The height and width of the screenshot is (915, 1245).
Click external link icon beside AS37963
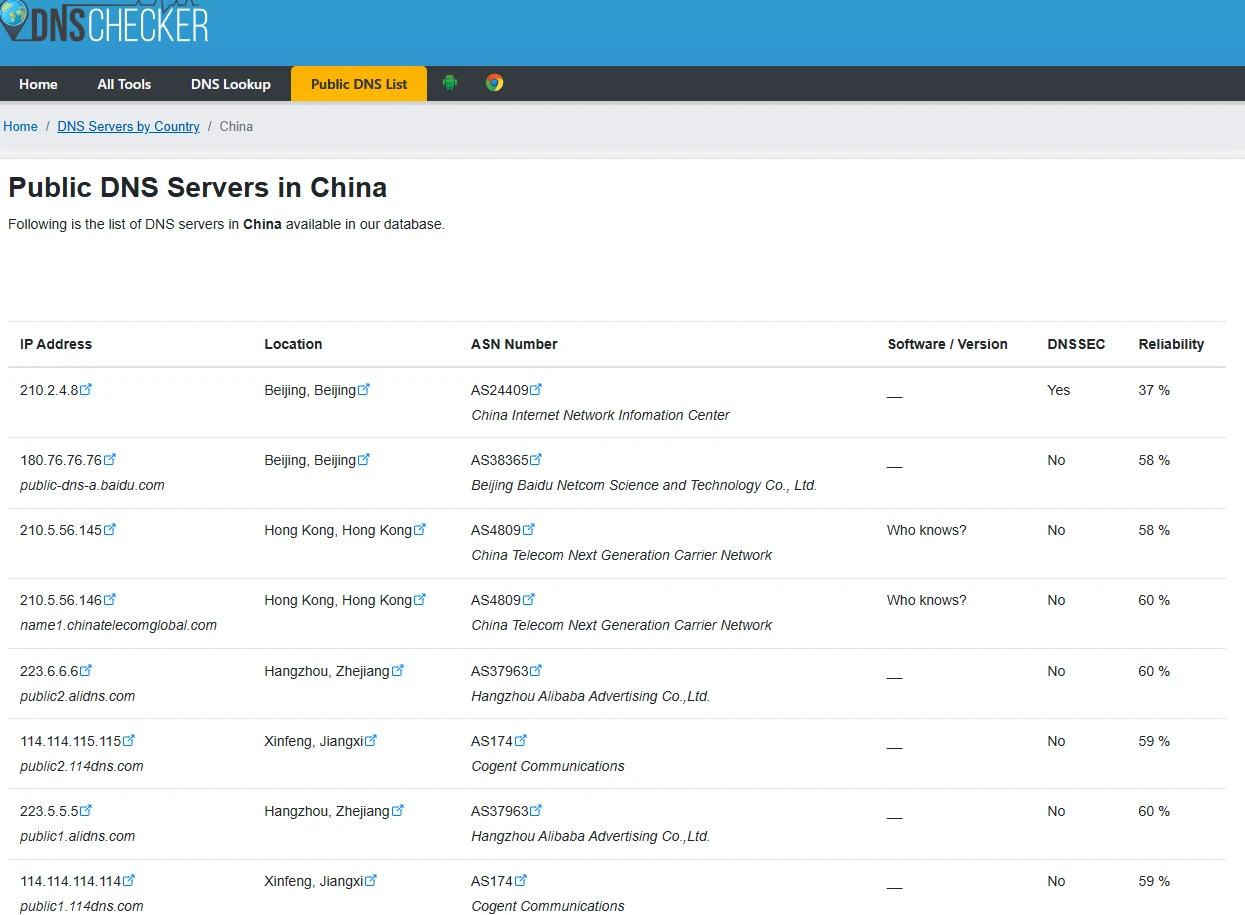click(x=536, y=670)
